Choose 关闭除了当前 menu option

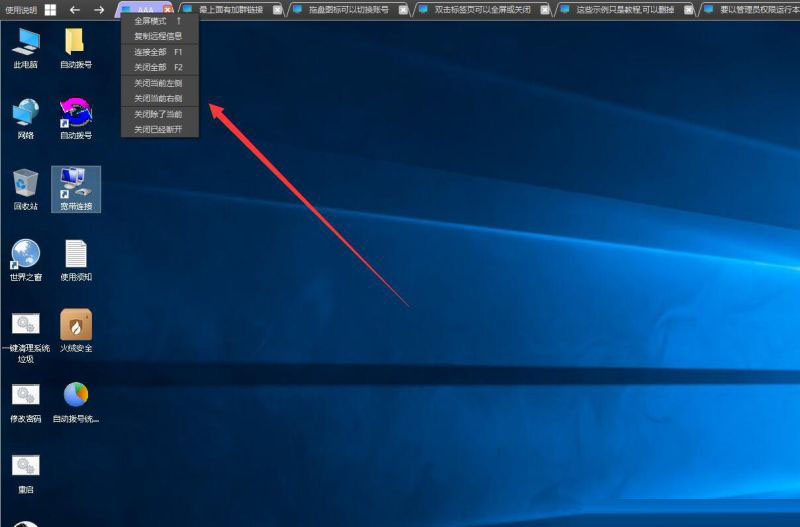point(158,114)
